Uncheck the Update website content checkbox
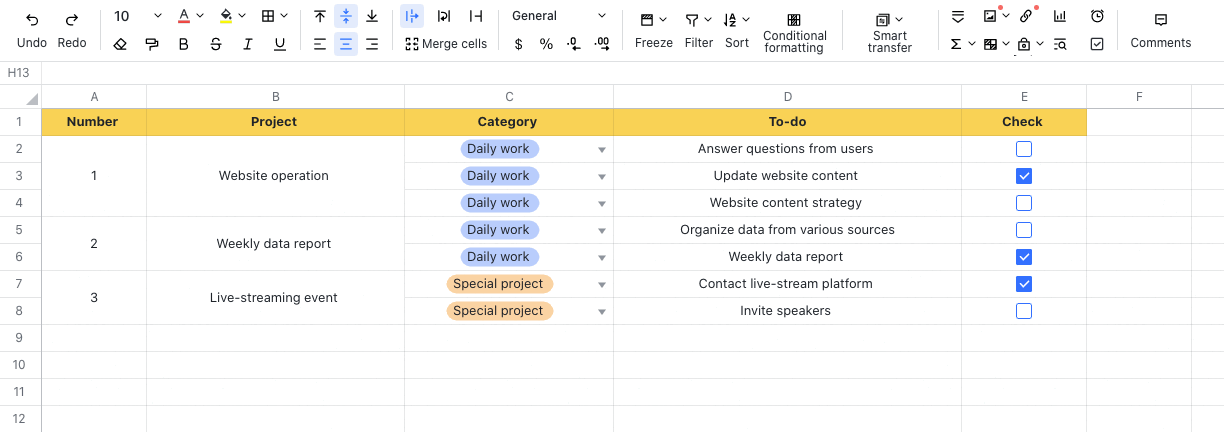Image resolution: width=1224 pixels, height=432 pixels. coord(1024,176)
